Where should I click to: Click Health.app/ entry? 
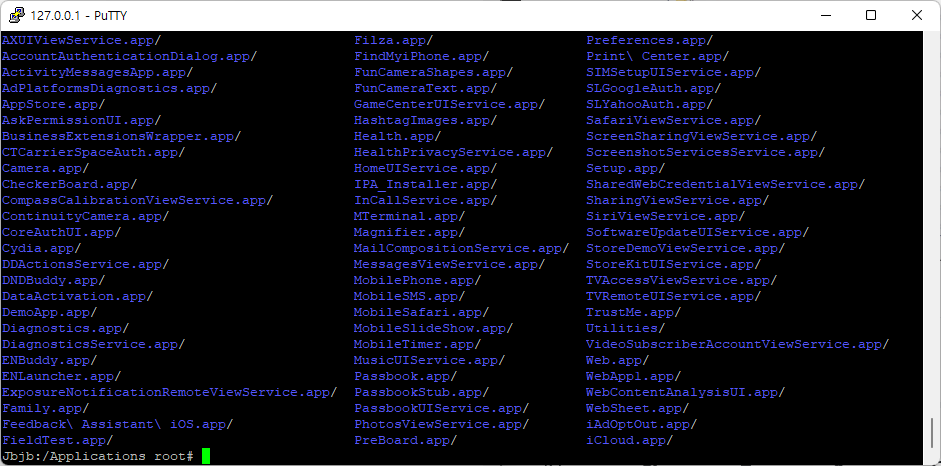397,137
